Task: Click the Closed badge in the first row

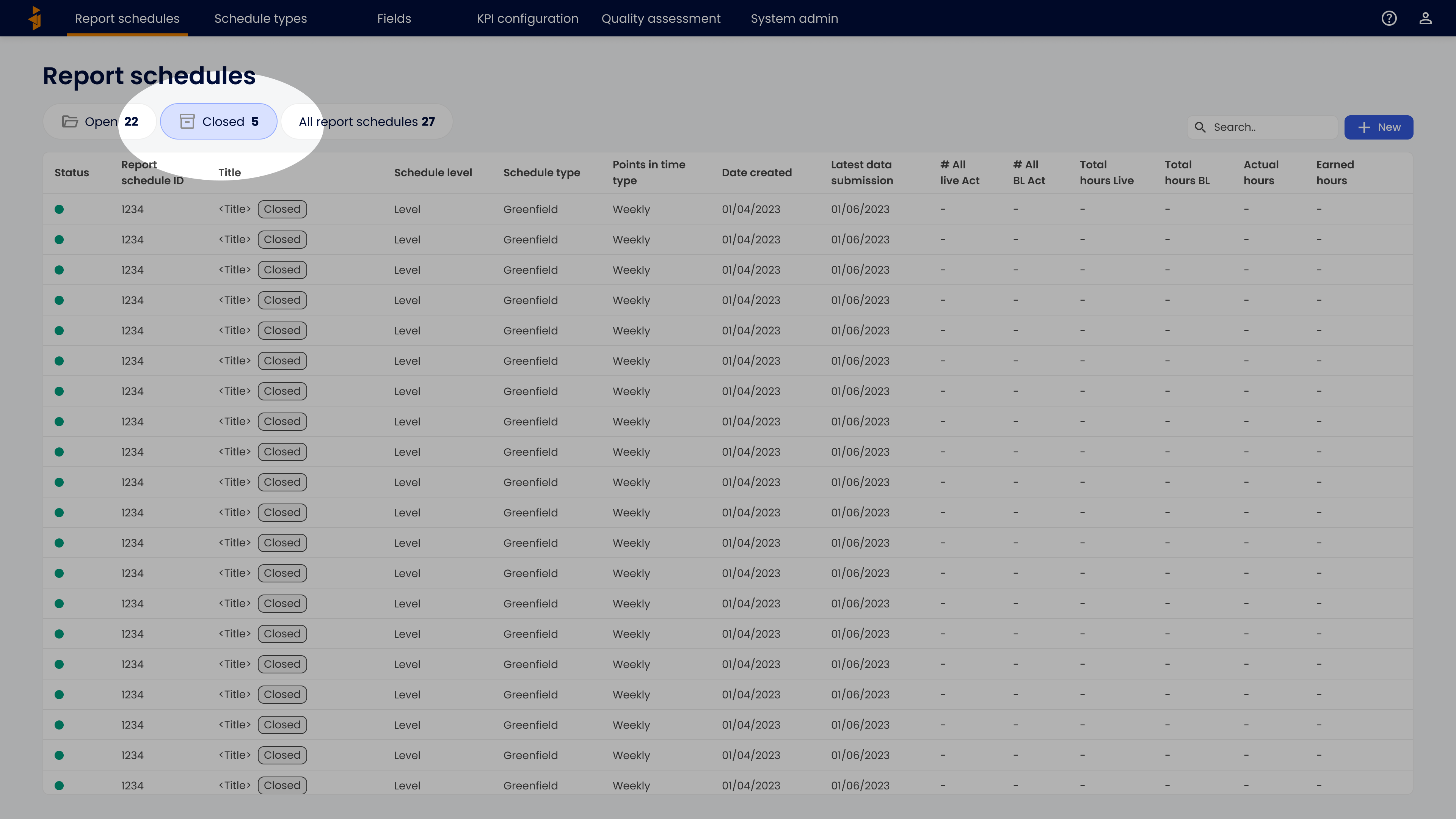Action: (282, 209)
